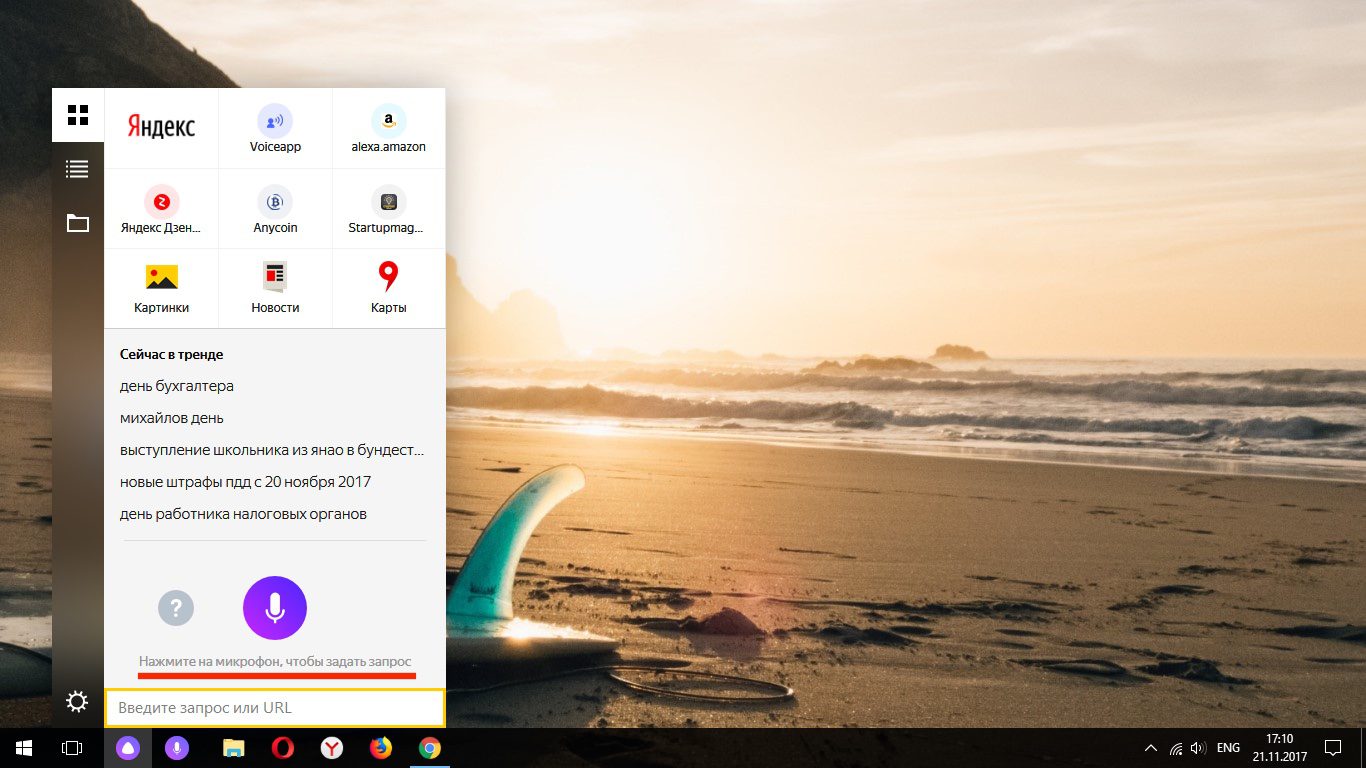1366x768 pixels.
Task: Open the Voiceapp shortcut tile
Action: point(275,128)
